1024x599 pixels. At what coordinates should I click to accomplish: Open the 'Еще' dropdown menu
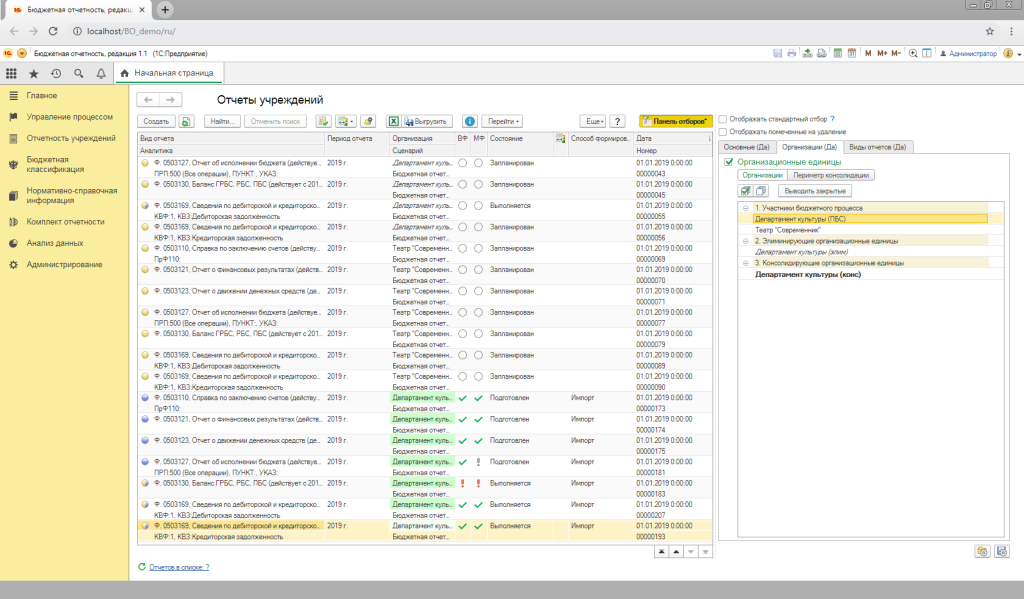(x=593, y=121)
